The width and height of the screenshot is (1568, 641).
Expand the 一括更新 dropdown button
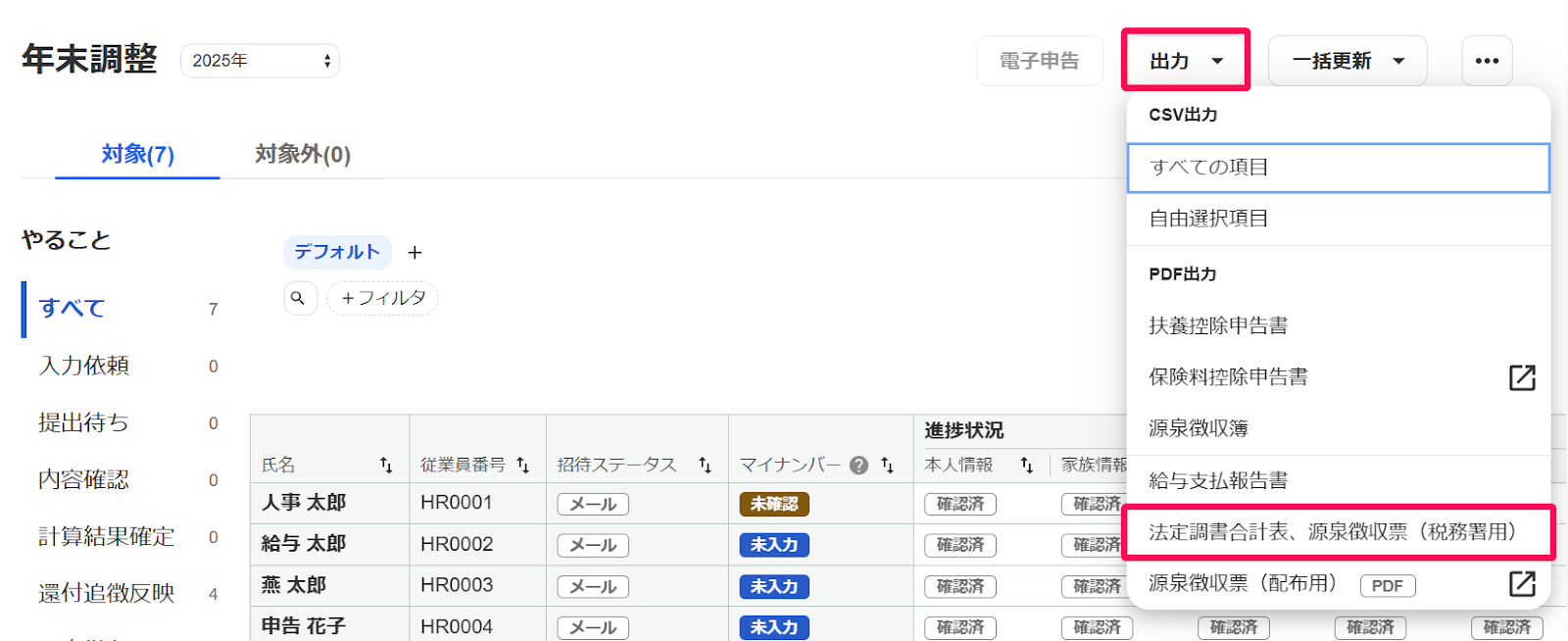pyautogui.click(x=1347, y=61)
